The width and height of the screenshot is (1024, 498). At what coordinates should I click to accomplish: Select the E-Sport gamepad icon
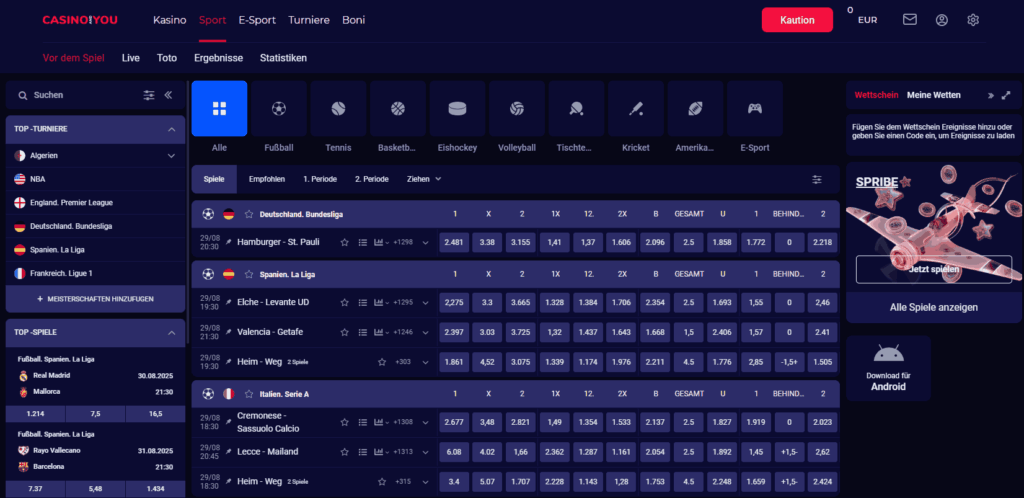(754, 108)
